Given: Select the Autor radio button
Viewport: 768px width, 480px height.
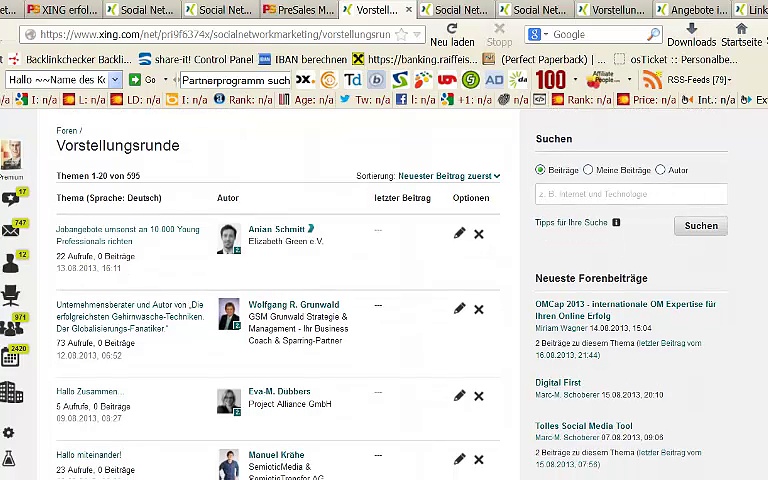Looking at the screenshot, I should pos(660,170).
